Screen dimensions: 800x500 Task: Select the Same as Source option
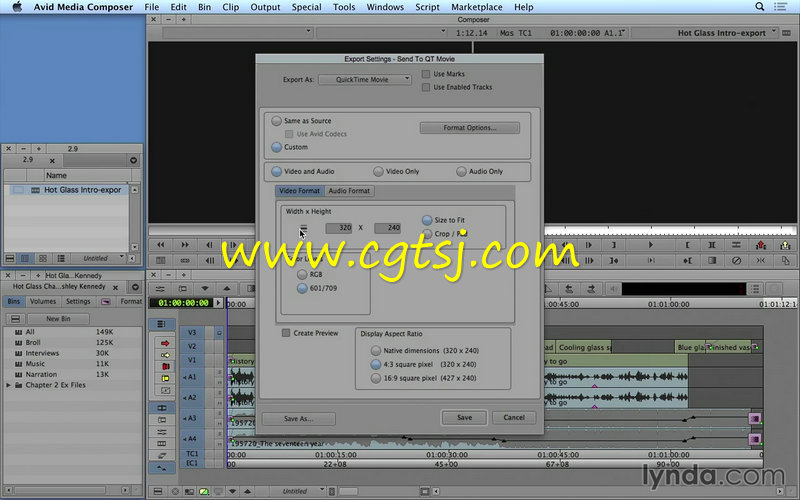277,121
